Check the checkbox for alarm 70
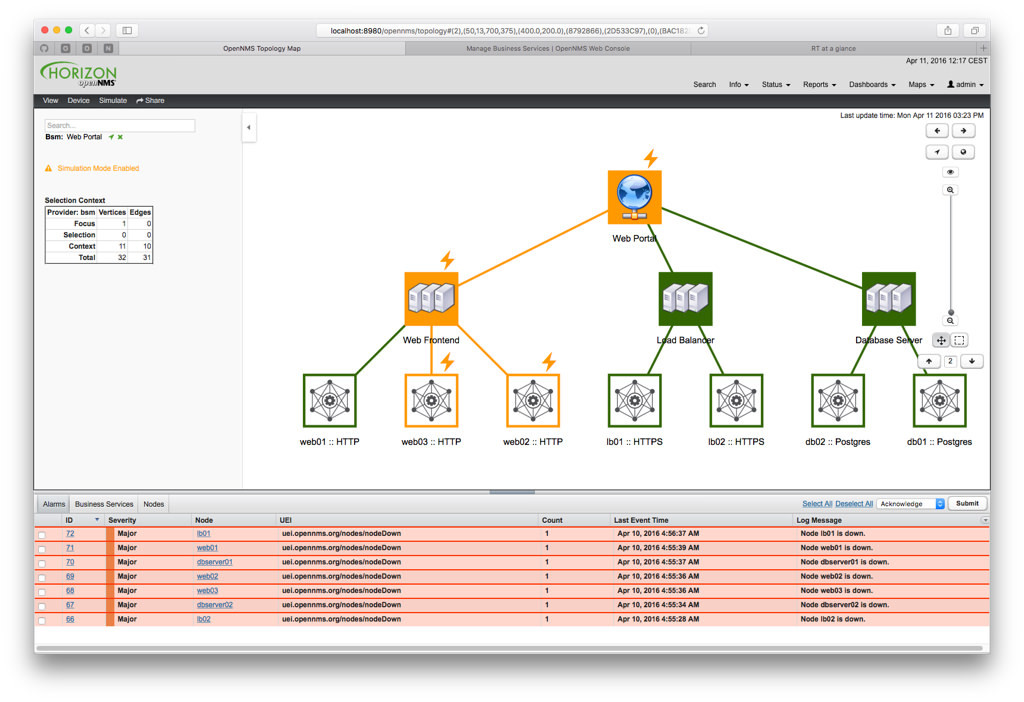The image size is (1024, 702). coord(42,564)
